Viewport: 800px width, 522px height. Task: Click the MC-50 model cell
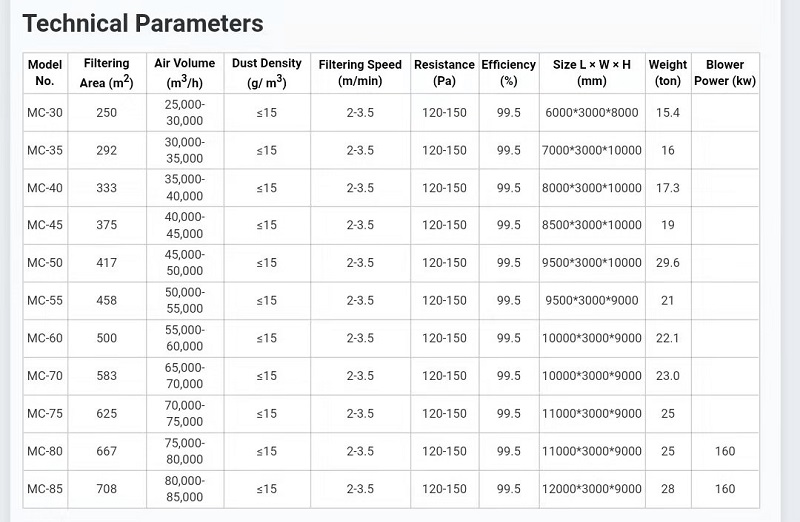pos(45,263)
